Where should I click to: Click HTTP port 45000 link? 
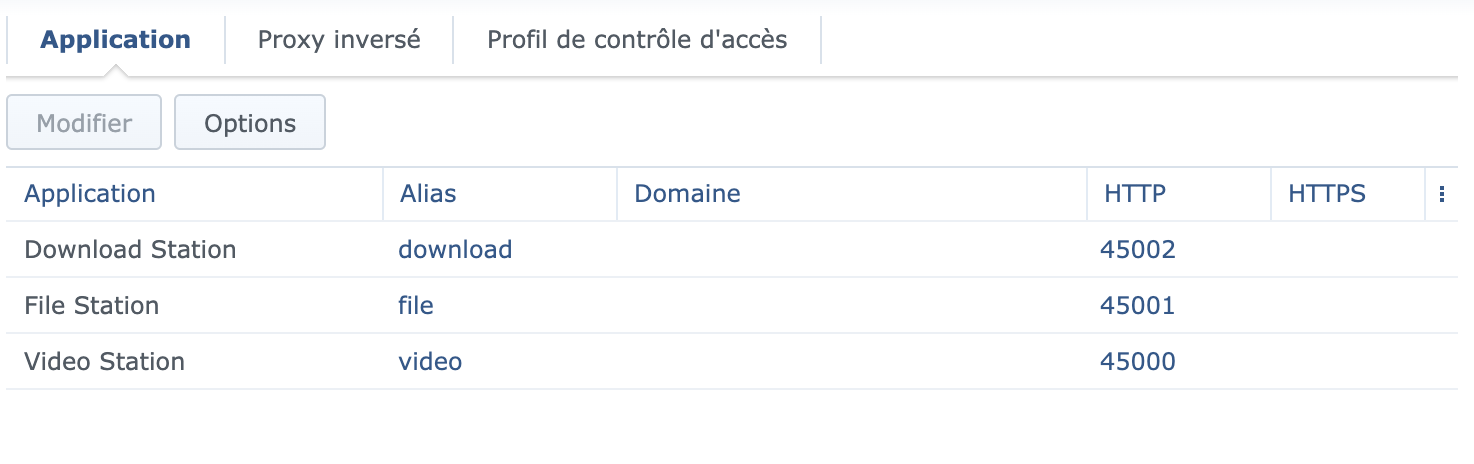coord(1137,361)
